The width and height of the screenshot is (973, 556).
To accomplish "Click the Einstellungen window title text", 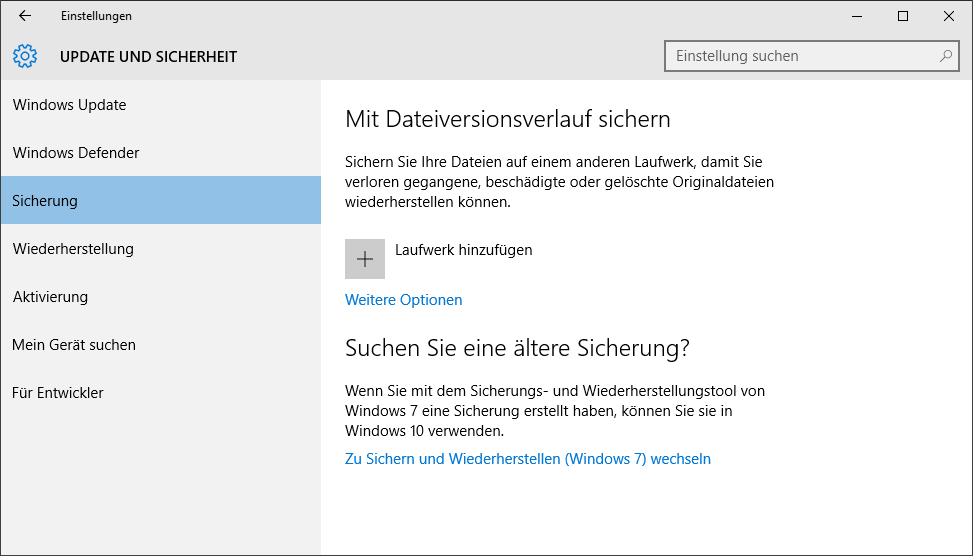I will [x=96, y=16].
